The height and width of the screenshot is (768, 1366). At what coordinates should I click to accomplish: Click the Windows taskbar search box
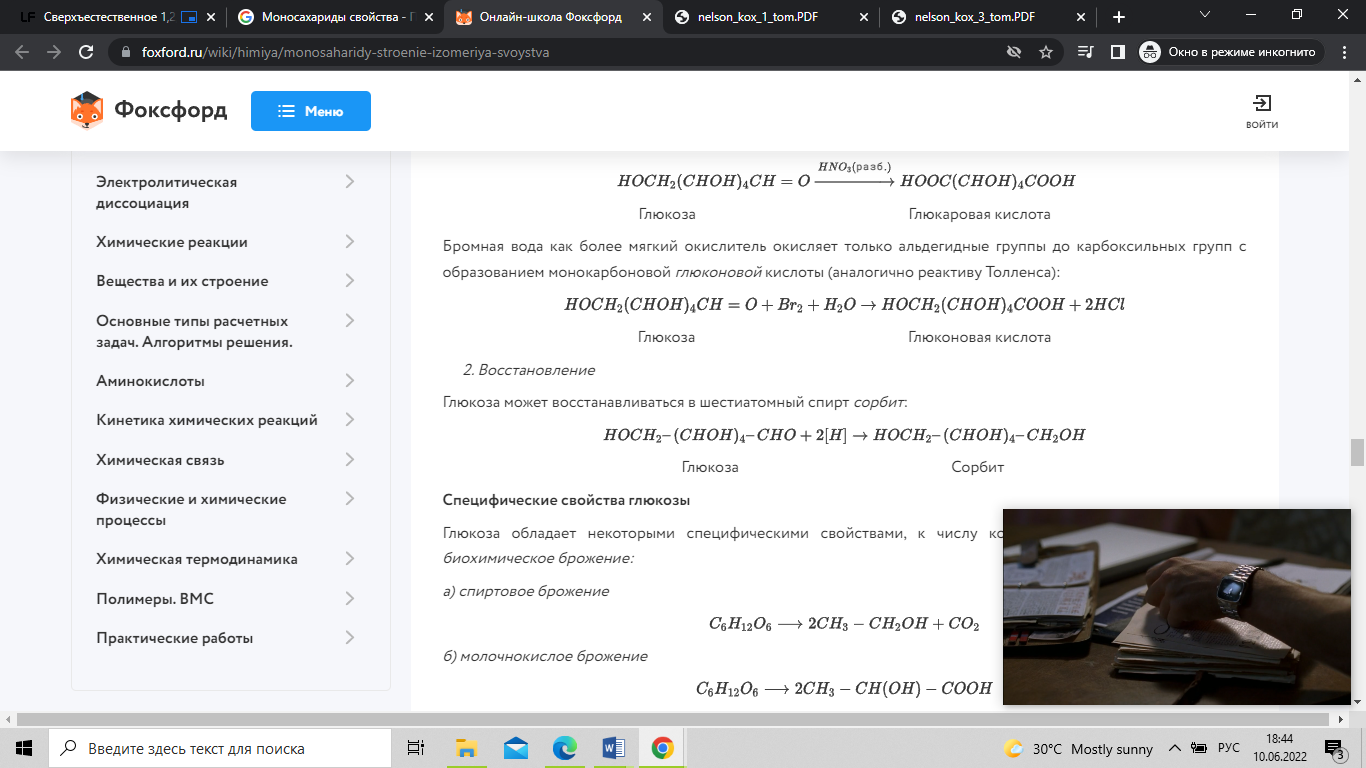point(220,748)
